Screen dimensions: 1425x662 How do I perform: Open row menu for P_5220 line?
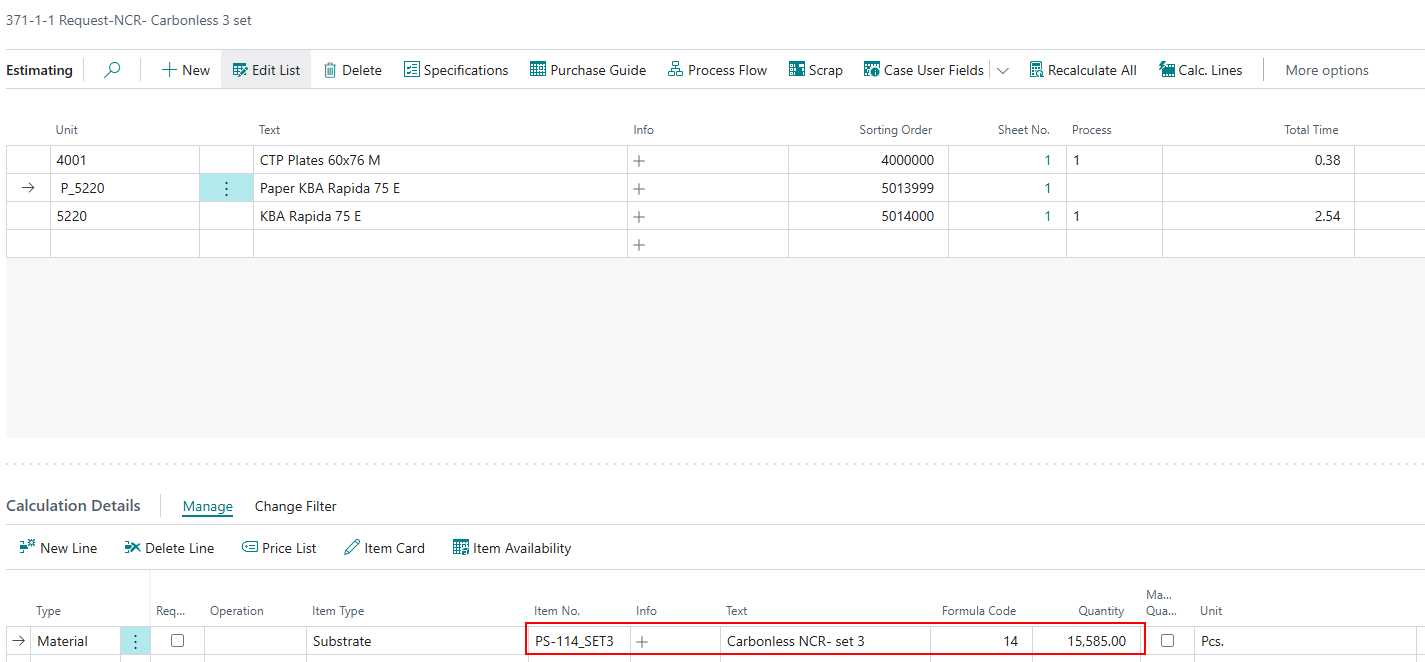pos(226,188)
